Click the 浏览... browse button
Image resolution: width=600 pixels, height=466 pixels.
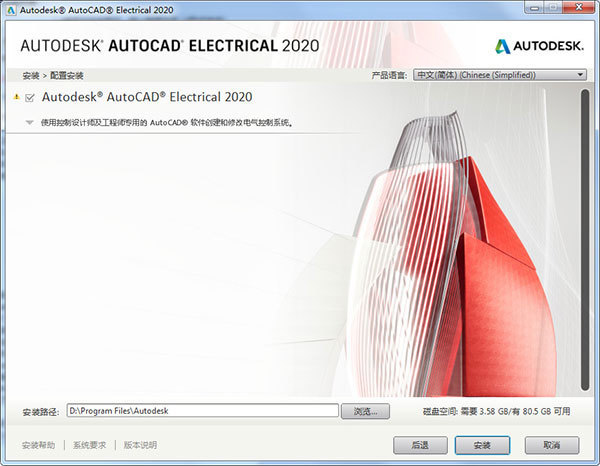pyautogui.click(x=365, y=411)
